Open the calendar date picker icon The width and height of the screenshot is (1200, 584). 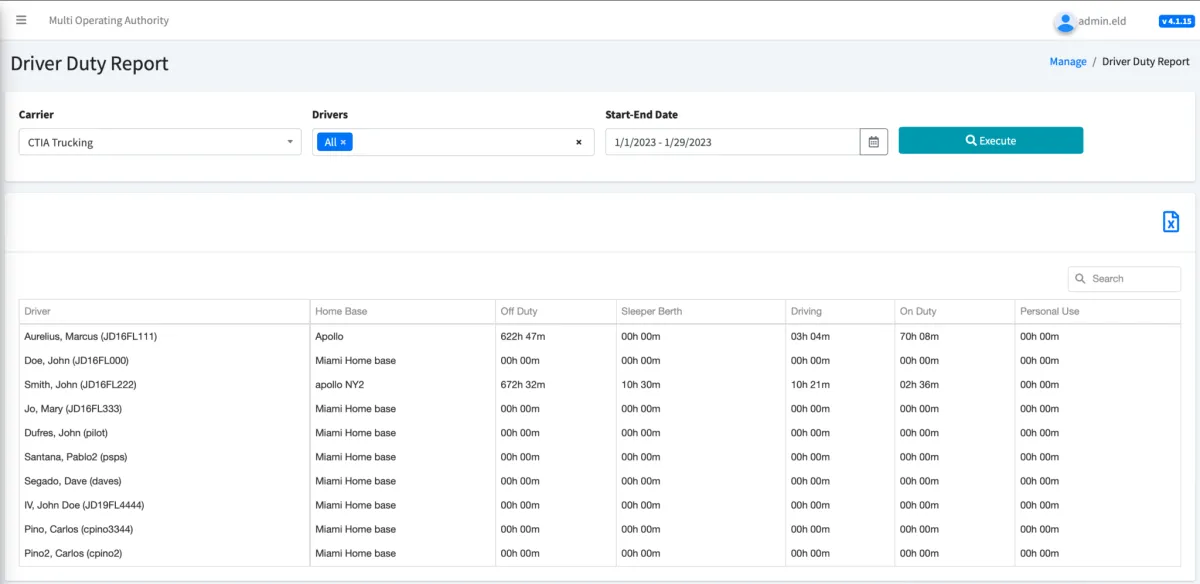pyautogui.click(x=873, y=142)
